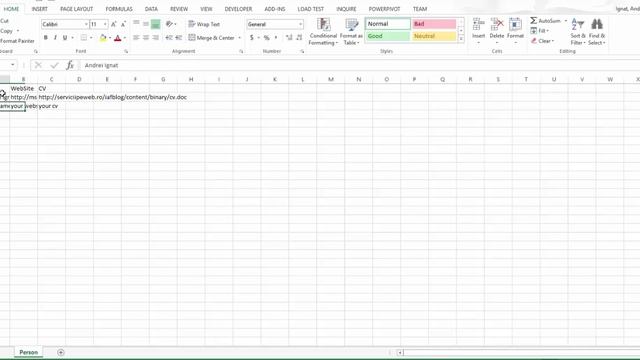The image size is (640, 360).
Task: Click AutoSum
Action: pyautogui.click(x=545, y=21)
